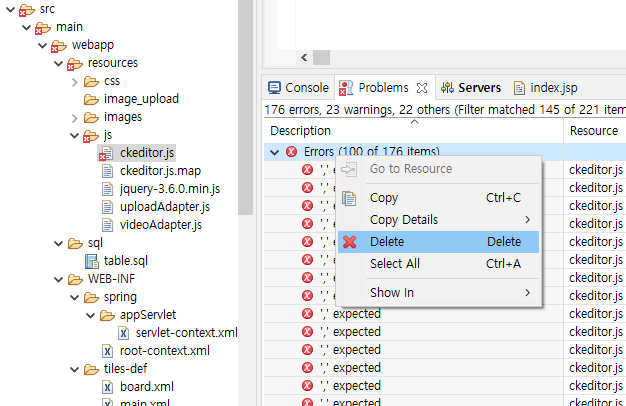Image resolution: width=626 pixels, height=406 pixels.
Task: Collapse the resources folder
Action: (59, 63)
